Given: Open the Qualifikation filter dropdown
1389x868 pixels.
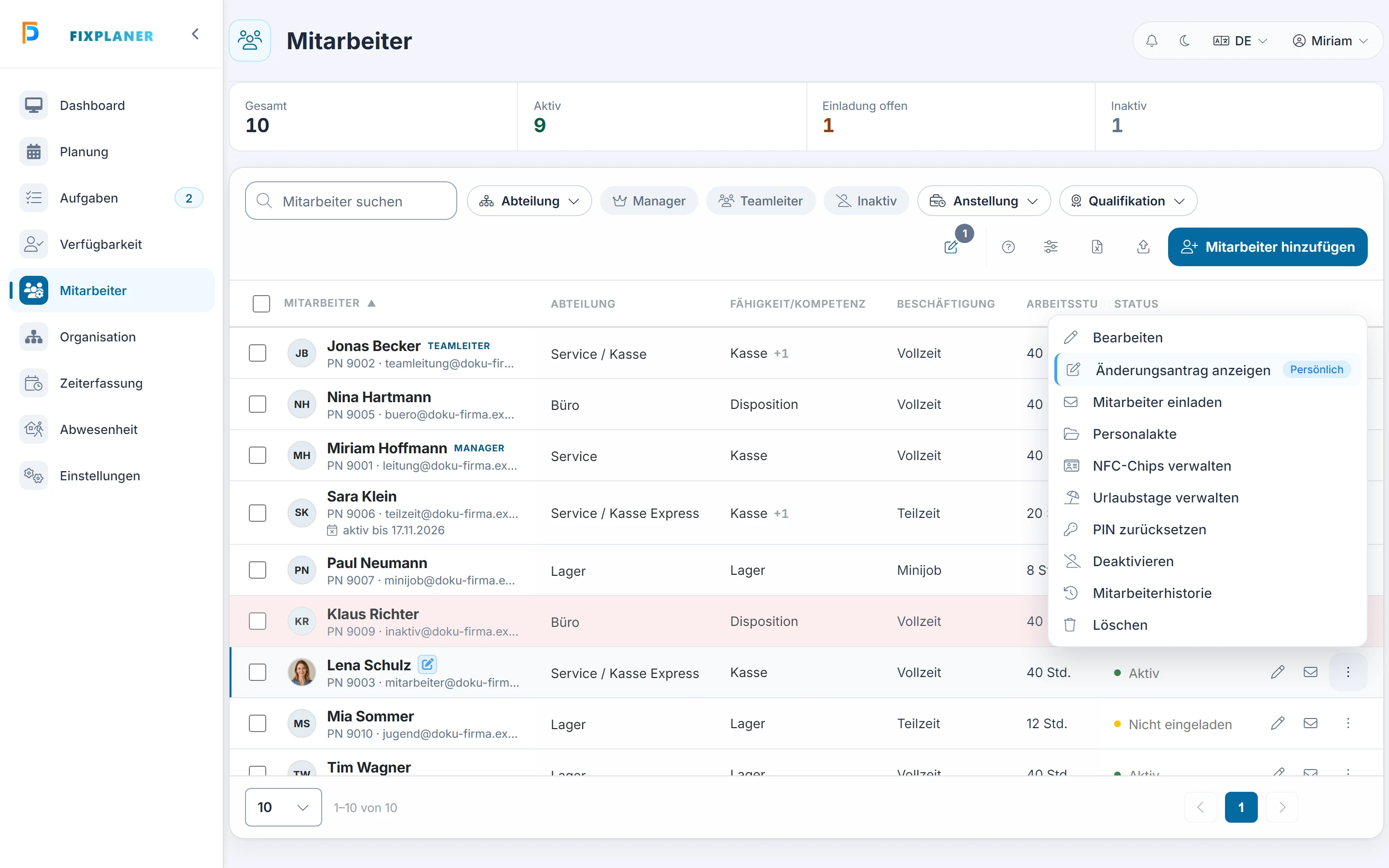Looking at the screenshot, I should (1128, 201).
